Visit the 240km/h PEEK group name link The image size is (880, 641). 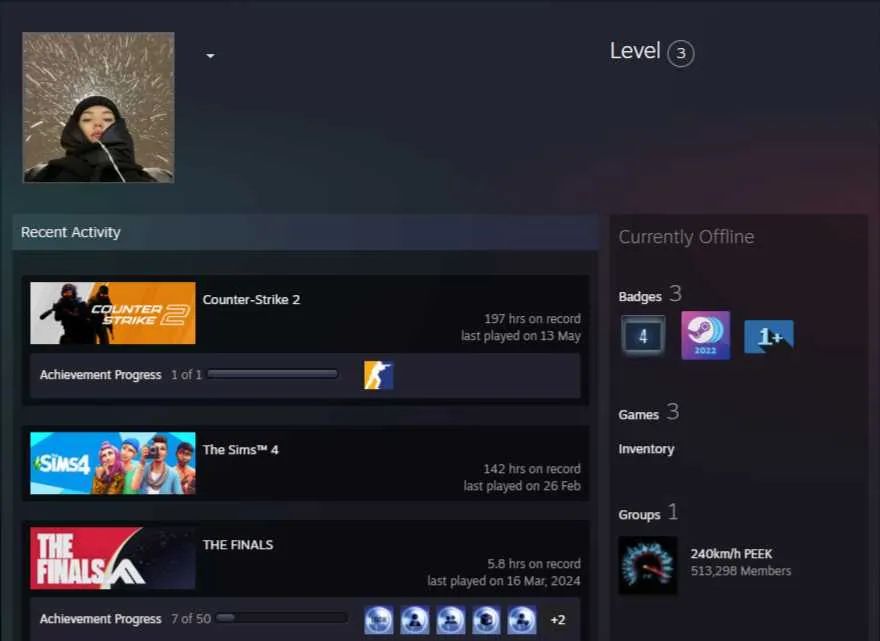coord(731,554)
